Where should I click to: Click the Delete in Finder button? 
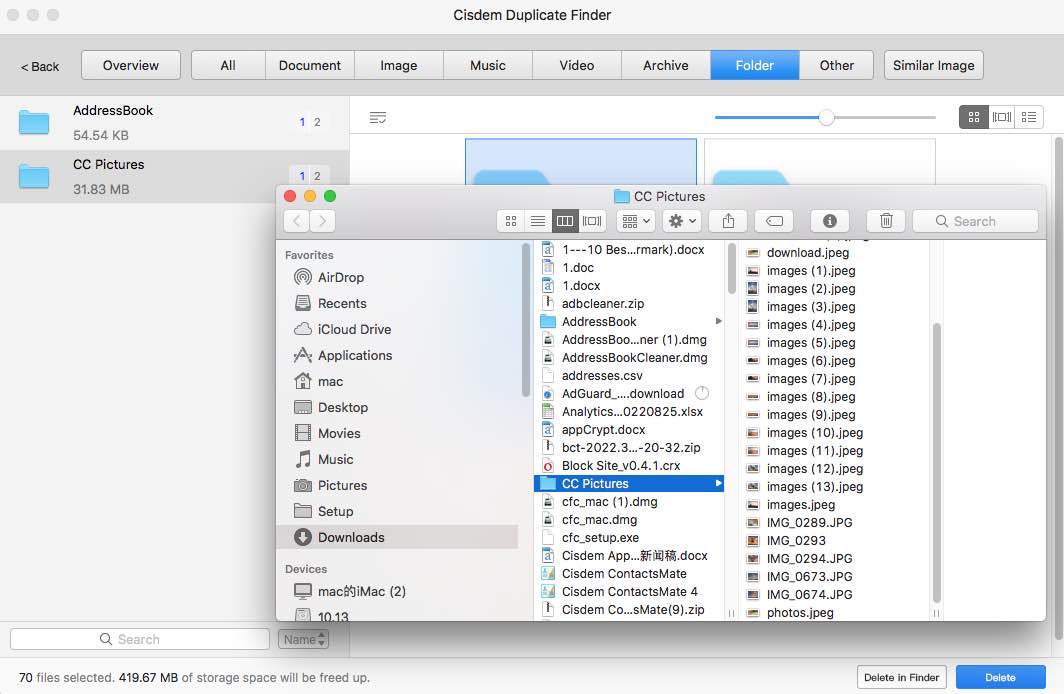coord(901,677)
